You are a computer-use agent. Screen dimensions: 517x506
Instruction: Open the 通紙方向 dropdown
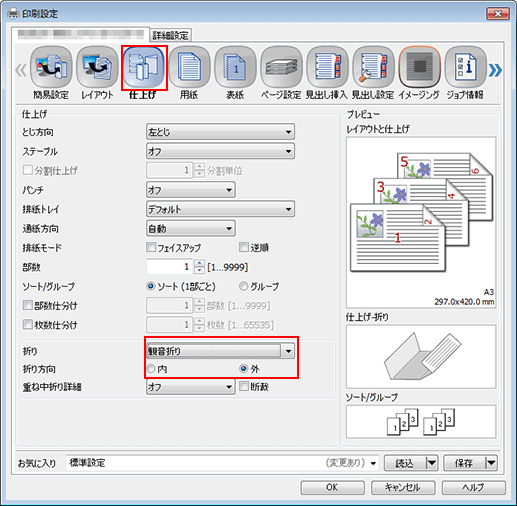click(x=191, y=229)
